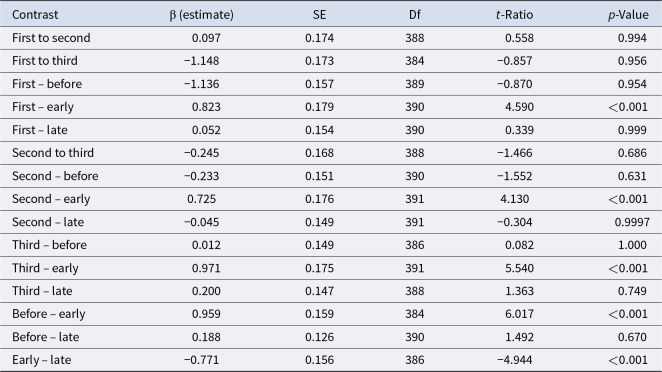Viewport: 662px width, 372px height.
Task: Select the First to third row label
Action: (x=45, y=61)
